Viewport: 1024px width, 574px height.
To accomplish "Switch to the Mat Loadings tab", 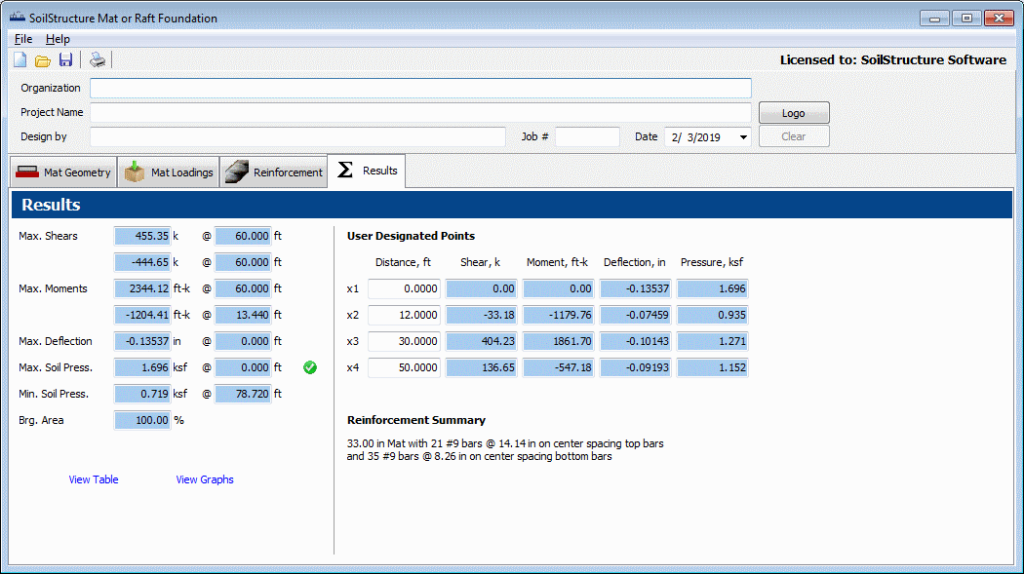I will tap(169, 172).
